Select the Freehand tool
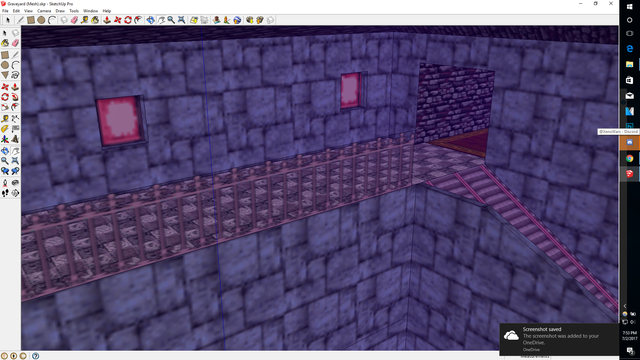The image size is (640, 360). [x=16, y=75]
